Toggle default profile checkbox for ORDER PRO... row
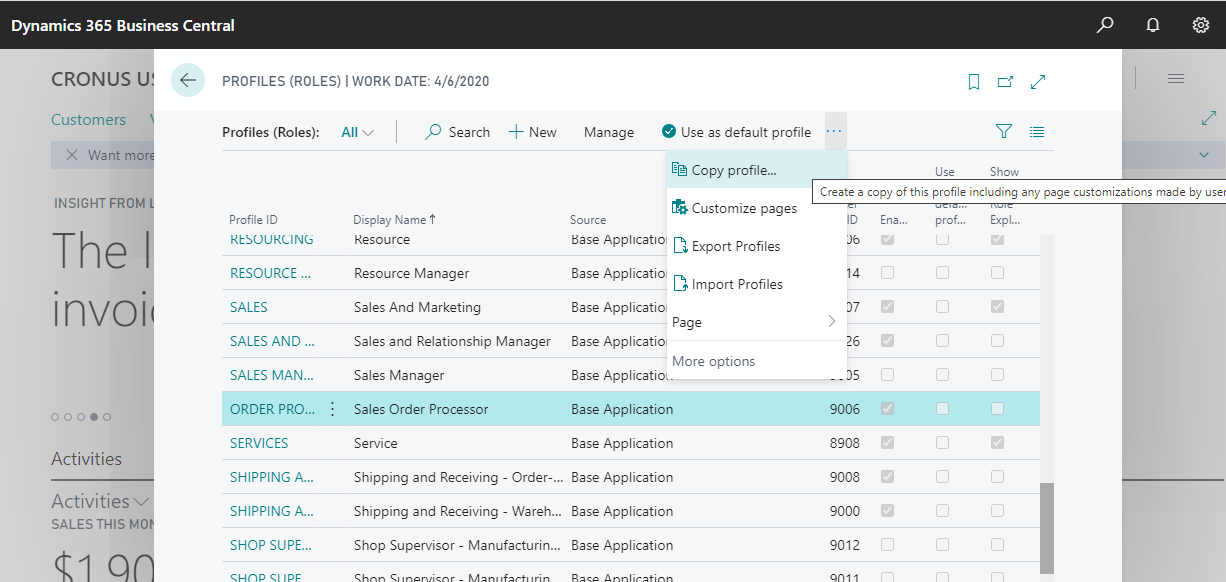The height and width of the screenshot is (582, 1226). [x=943, y=409]
